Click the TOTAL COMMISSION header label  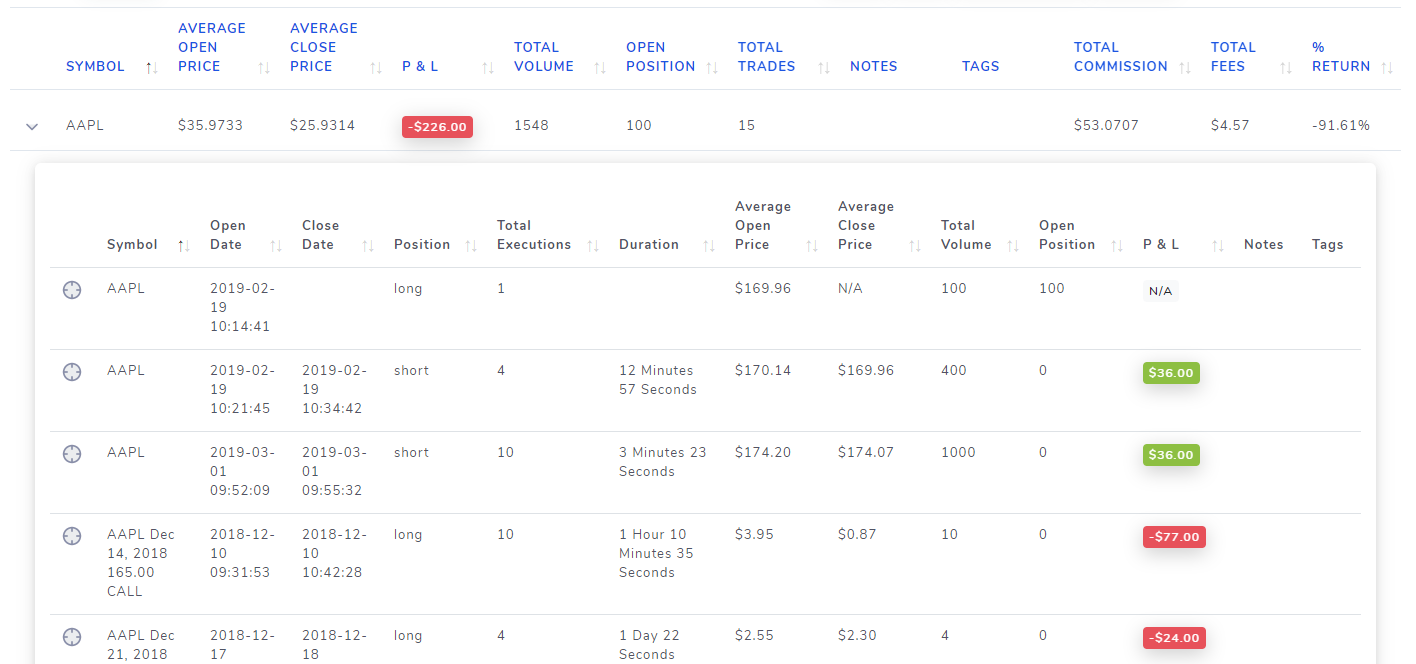coord(1120,57)
